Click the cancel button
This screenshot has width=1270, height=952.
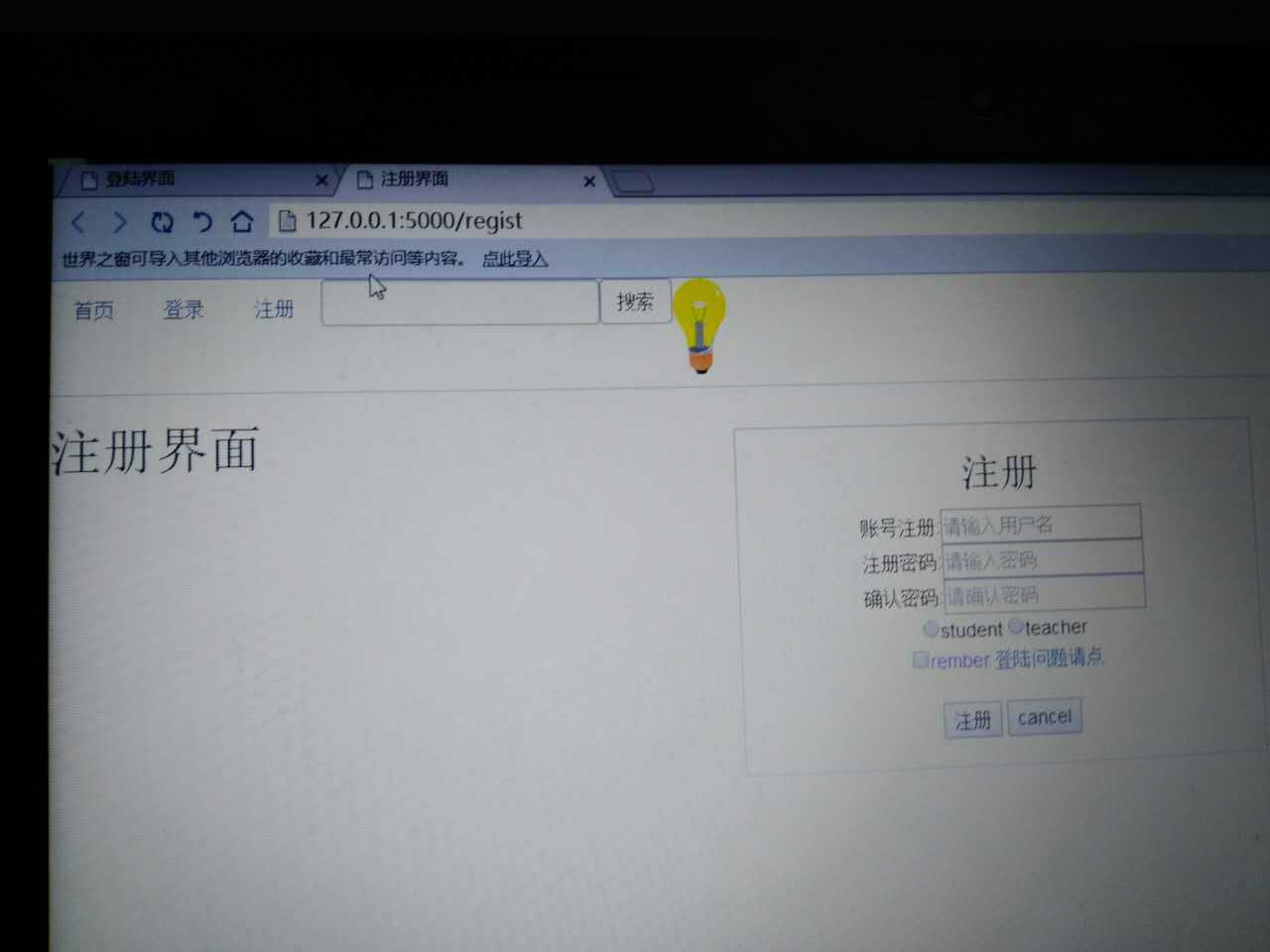click(1045, 717)
